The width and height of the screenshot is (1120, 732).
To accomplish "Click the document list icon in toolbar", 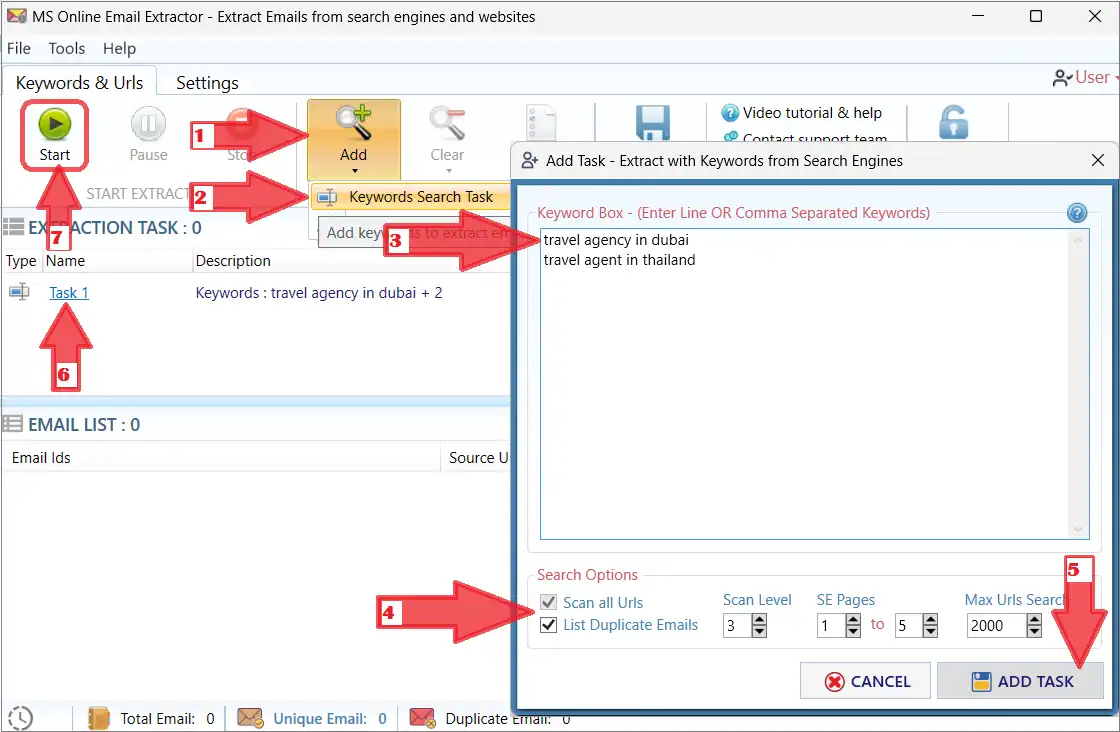I will point(541,123).
